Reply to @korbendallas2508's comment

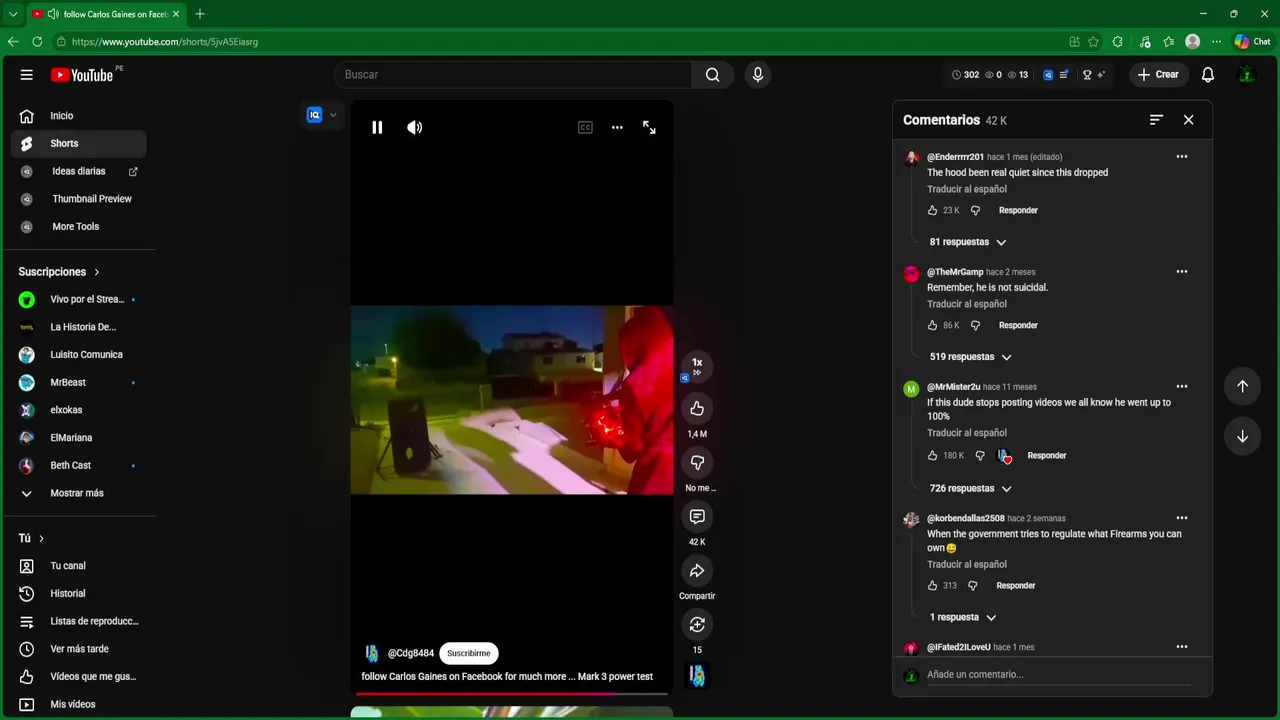(1016, 586)
